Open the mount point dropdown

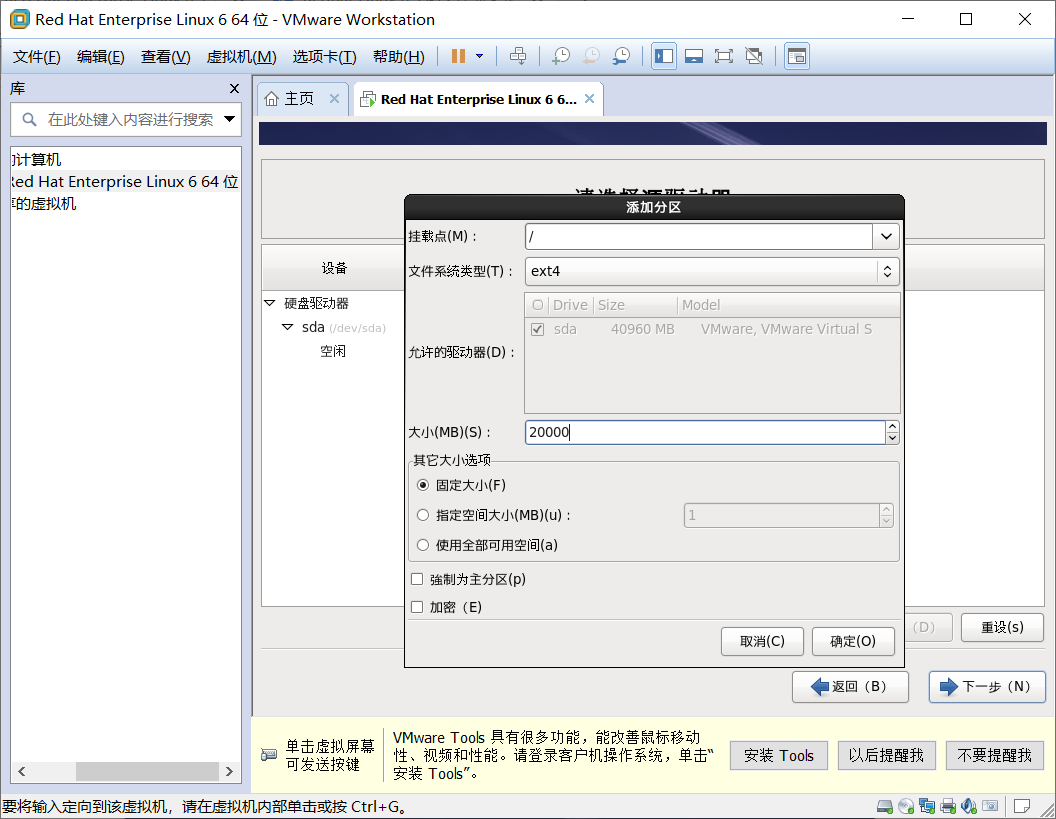pyautogui.click(x=886, y=236)
